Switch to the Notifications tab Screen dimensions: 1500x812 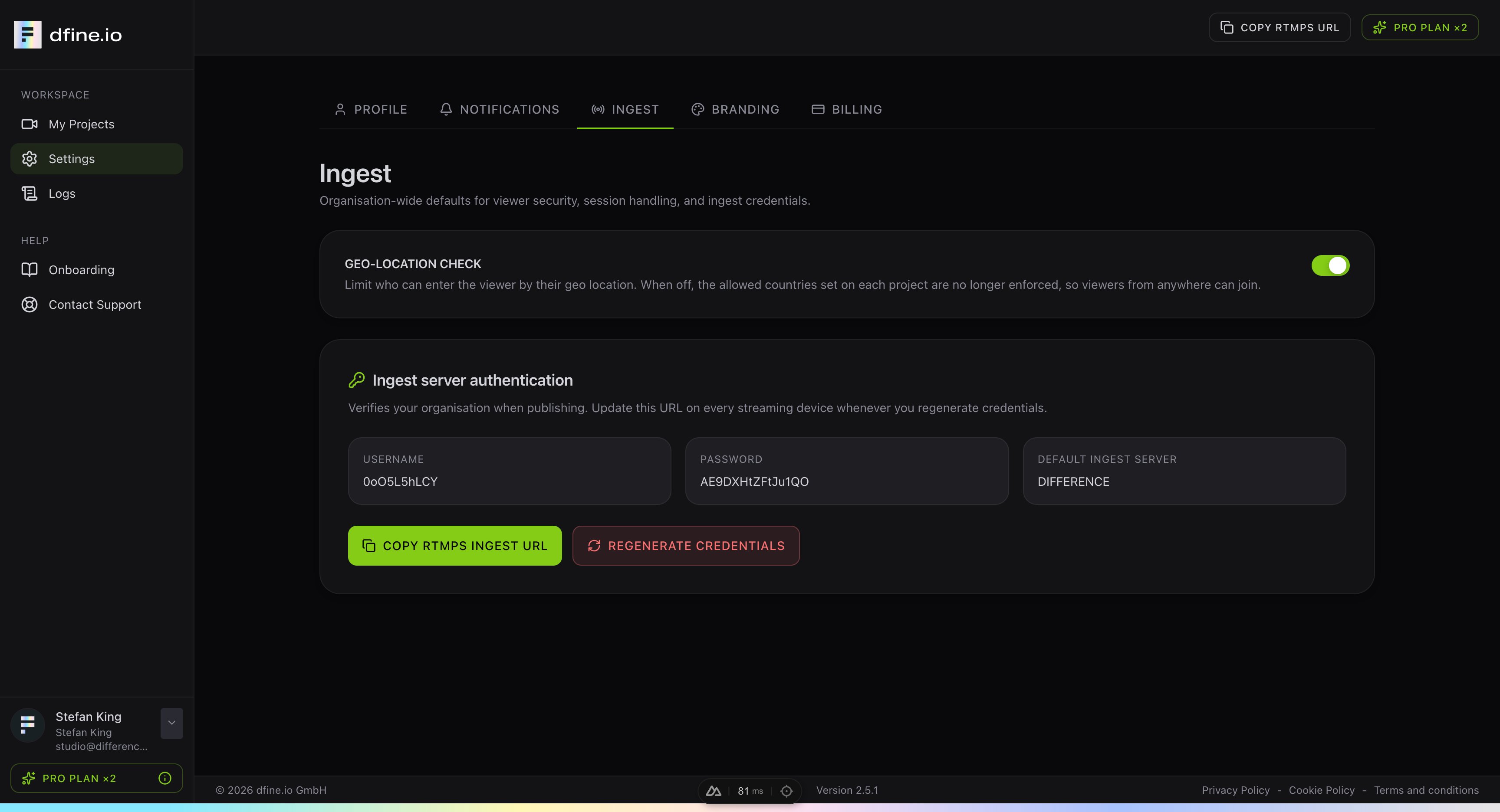499,109
